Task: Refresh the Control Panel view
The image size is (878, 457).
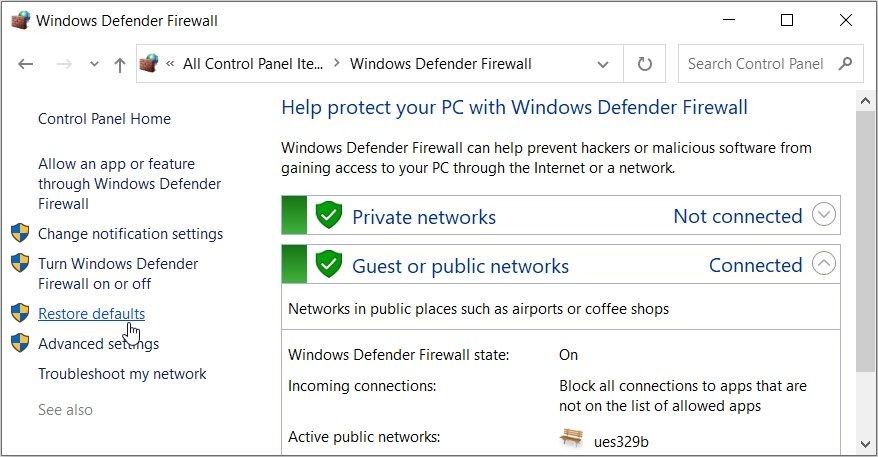Action: (x=645, y=64)
